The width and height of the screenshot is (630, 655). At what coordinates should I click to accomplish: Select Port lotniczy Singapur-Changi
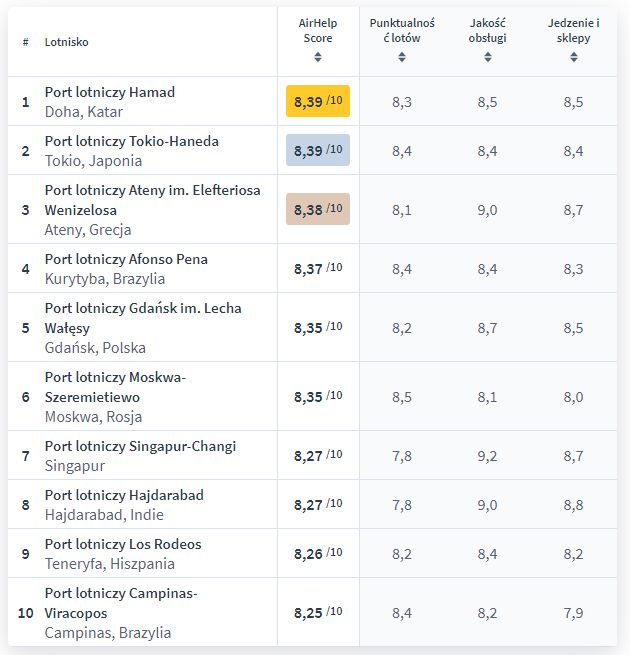click(x=140, y=446)
